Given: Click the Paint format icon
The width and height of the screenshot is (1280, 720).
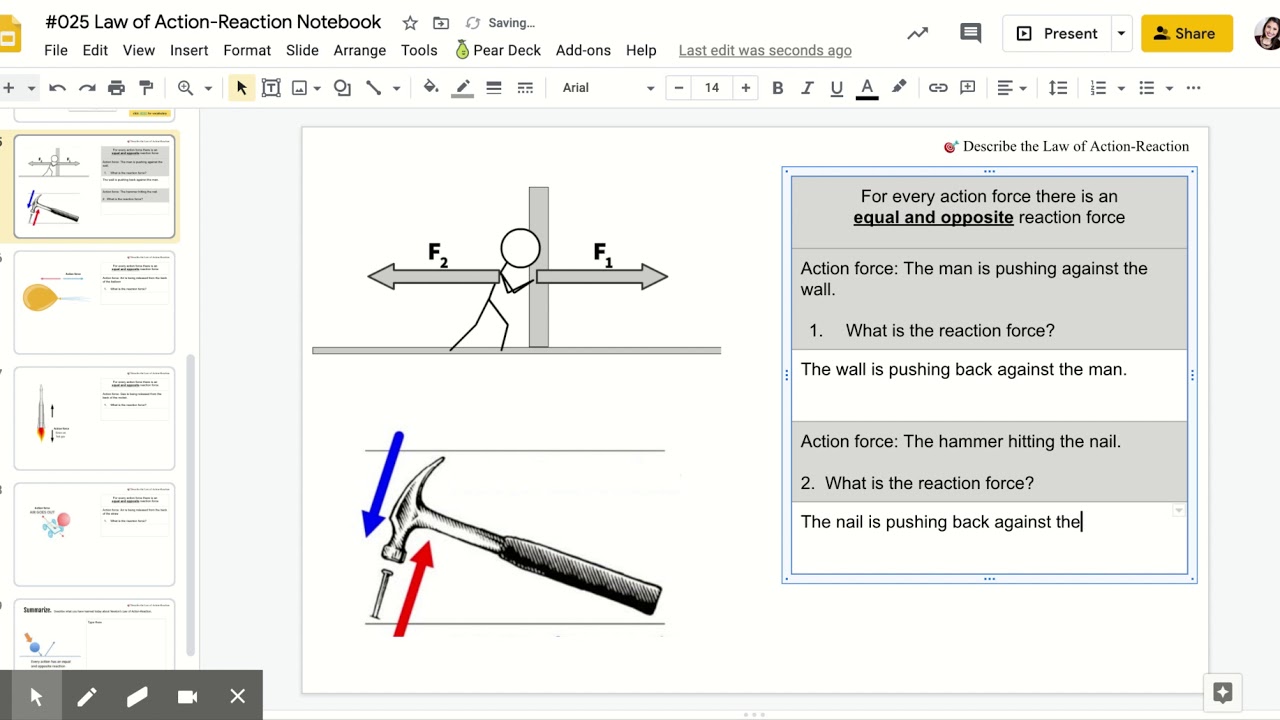Looking at the screenshot, I should (x=146, y=88).
